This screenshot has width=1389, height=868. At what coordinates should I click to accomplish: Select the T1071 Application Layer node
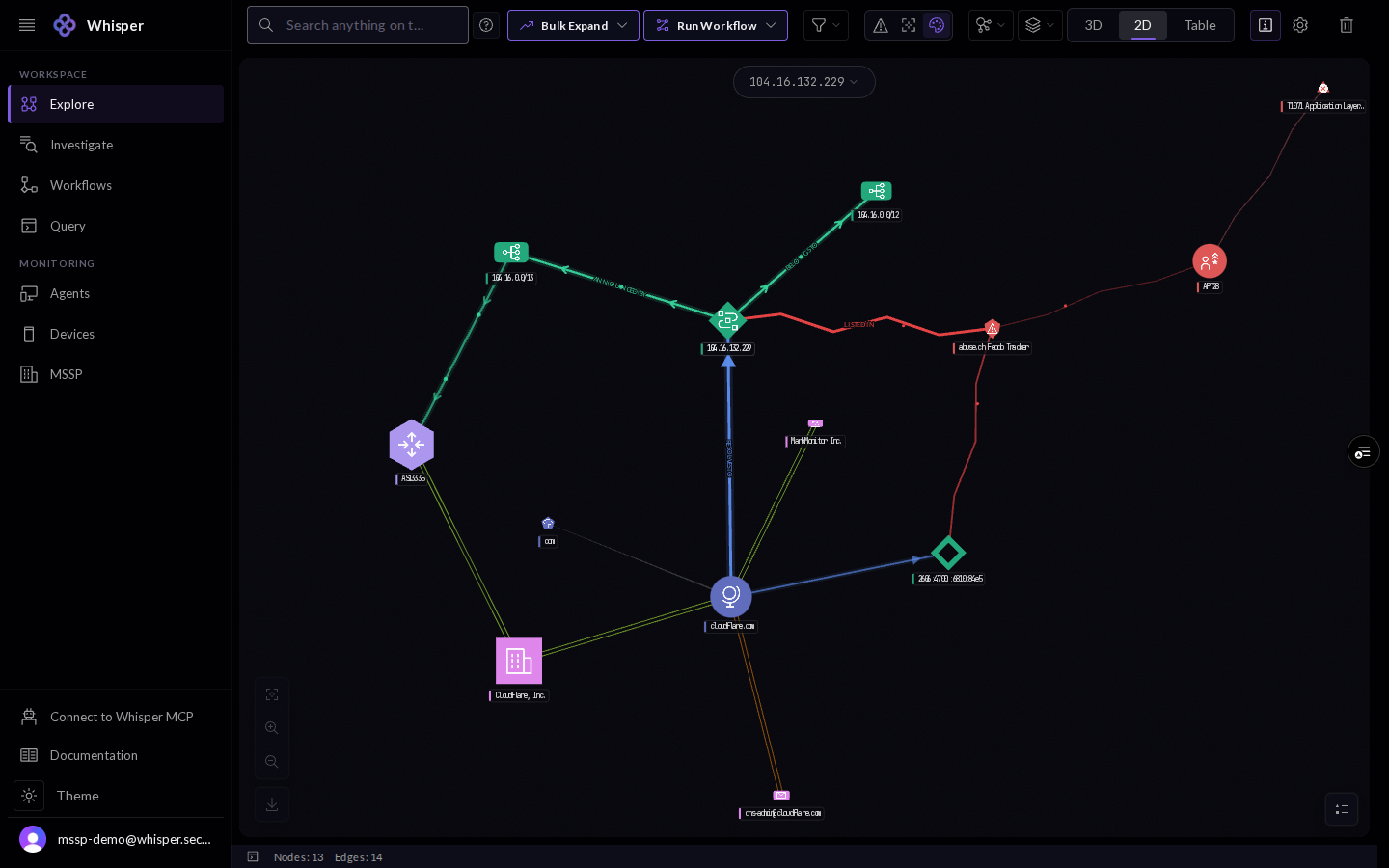click(x=1323, y=88)
